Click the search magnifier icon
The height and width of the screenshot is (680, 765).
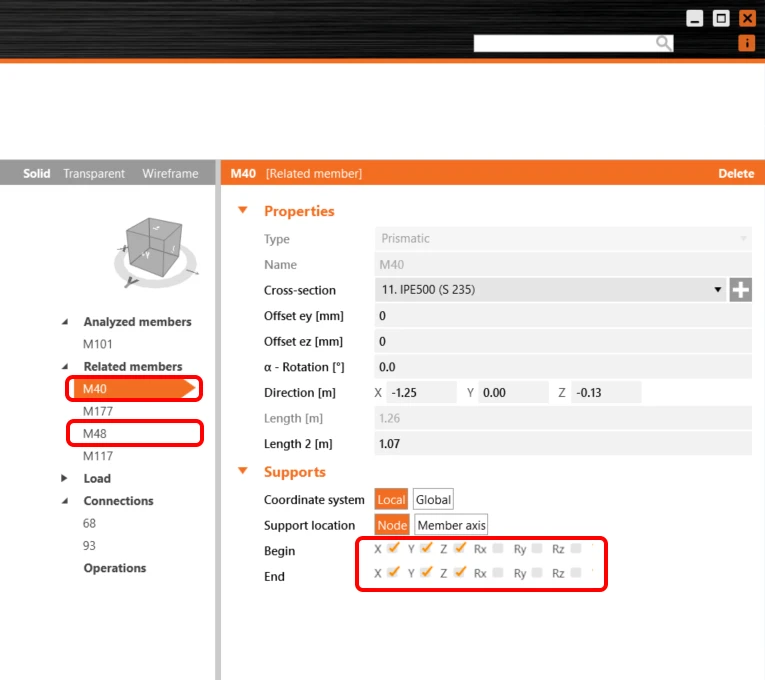(663, 43)
